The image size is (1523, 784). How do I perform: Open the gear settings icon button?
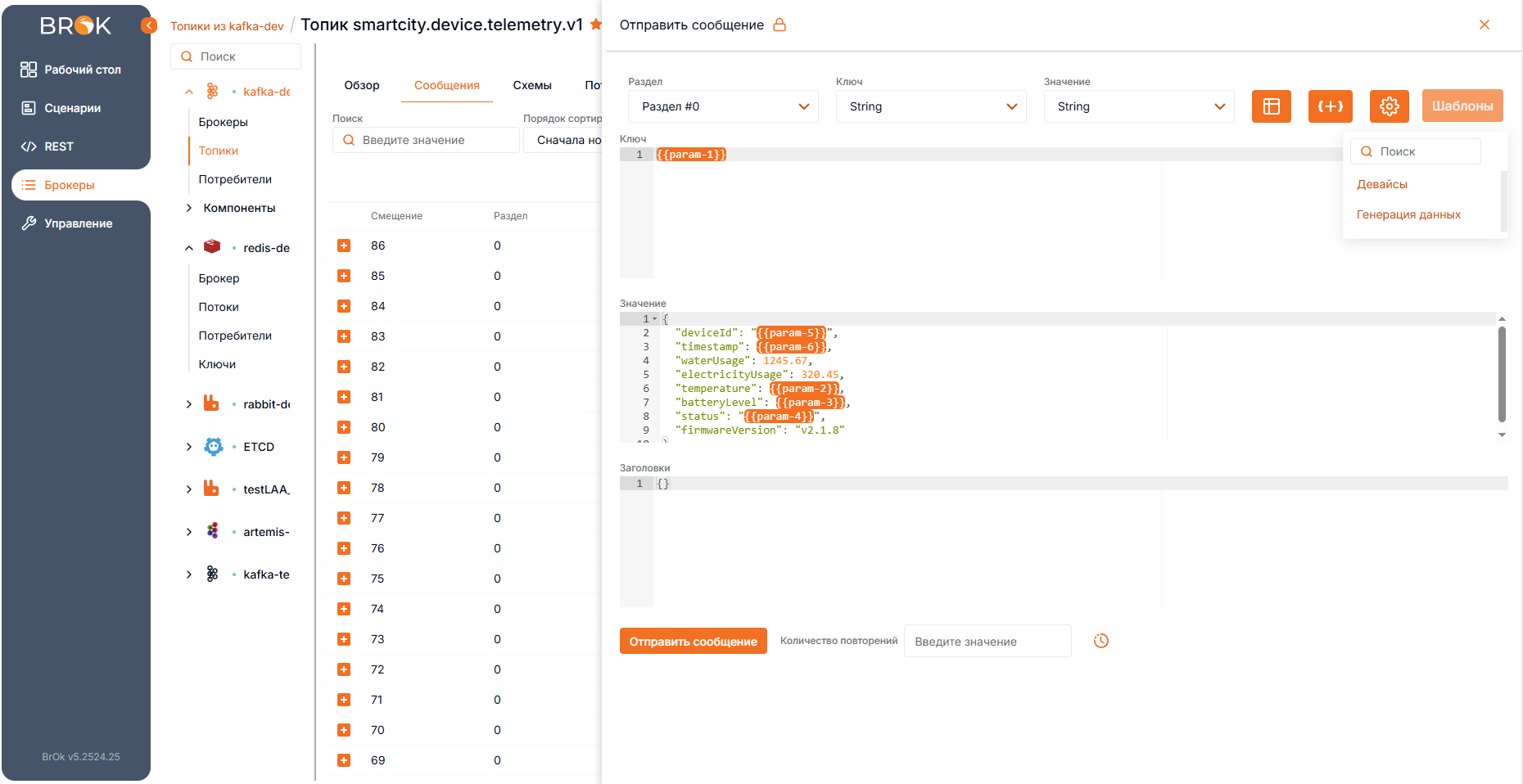(x=1389, y=106)
